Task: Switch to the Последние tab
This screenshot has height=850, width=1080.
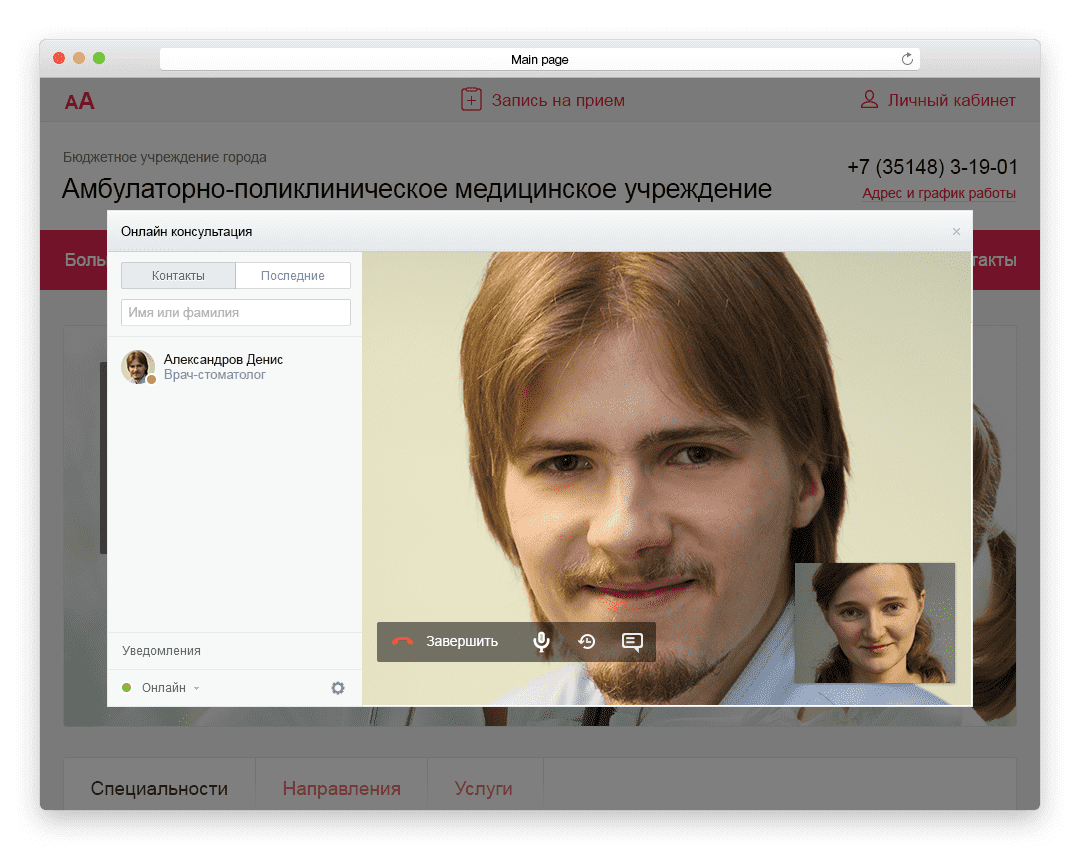Action: [293, 276]
